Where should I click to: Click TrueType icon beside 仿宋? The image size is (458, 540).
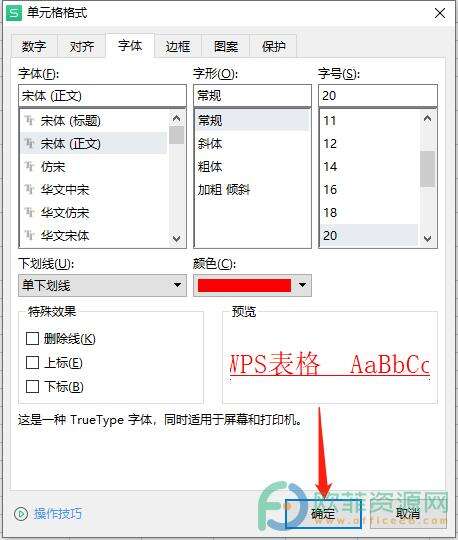(x=29, y=167)
